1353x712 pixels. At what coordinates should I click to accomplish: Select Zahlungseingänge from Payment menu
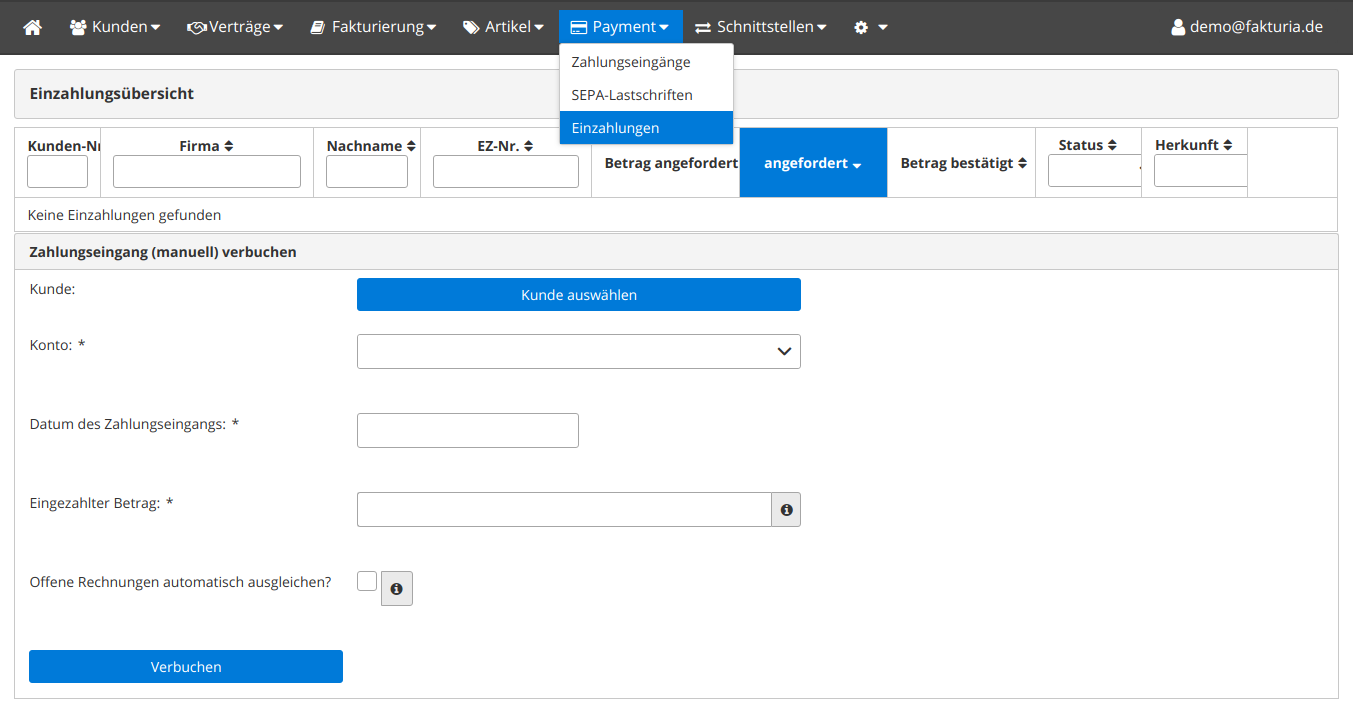tap(630, 62)
